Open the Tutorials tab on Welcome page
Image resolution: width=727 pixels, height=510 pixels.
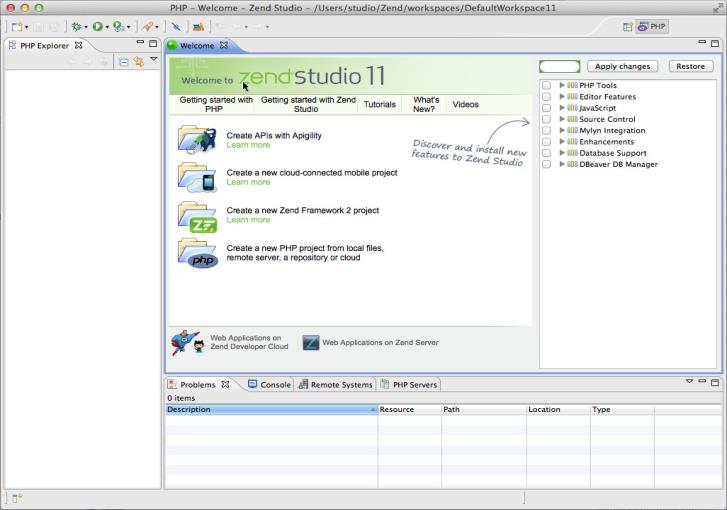pyautogui.click(x=379, y=104)
